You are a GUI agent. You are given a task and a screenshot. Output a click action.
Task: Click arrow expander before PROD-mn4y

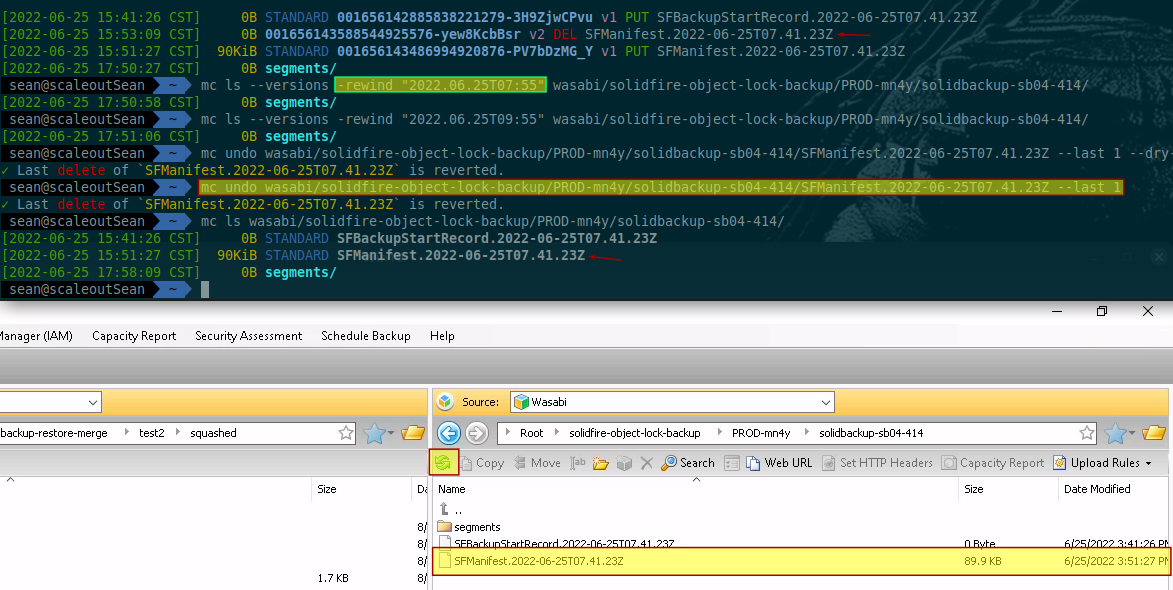coord(720,433)
